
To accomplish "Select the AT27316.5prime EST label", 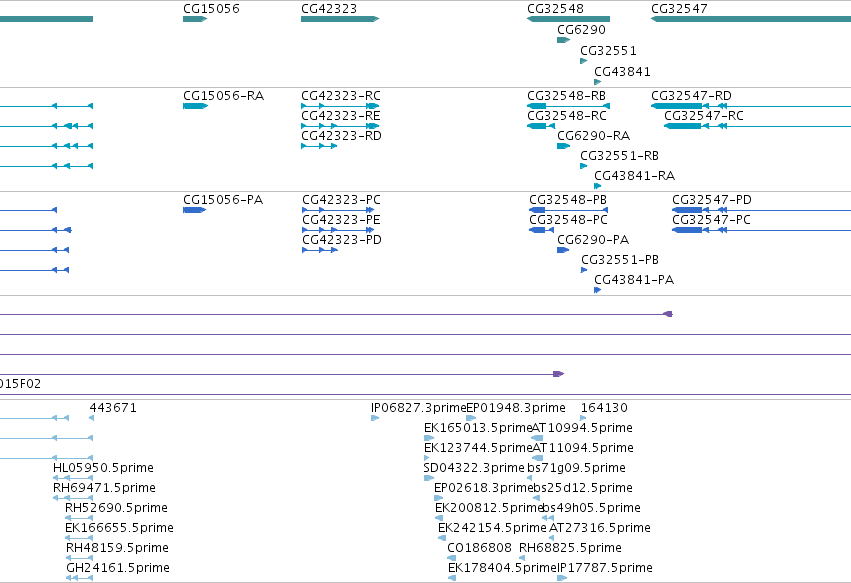I will point(600,528).
